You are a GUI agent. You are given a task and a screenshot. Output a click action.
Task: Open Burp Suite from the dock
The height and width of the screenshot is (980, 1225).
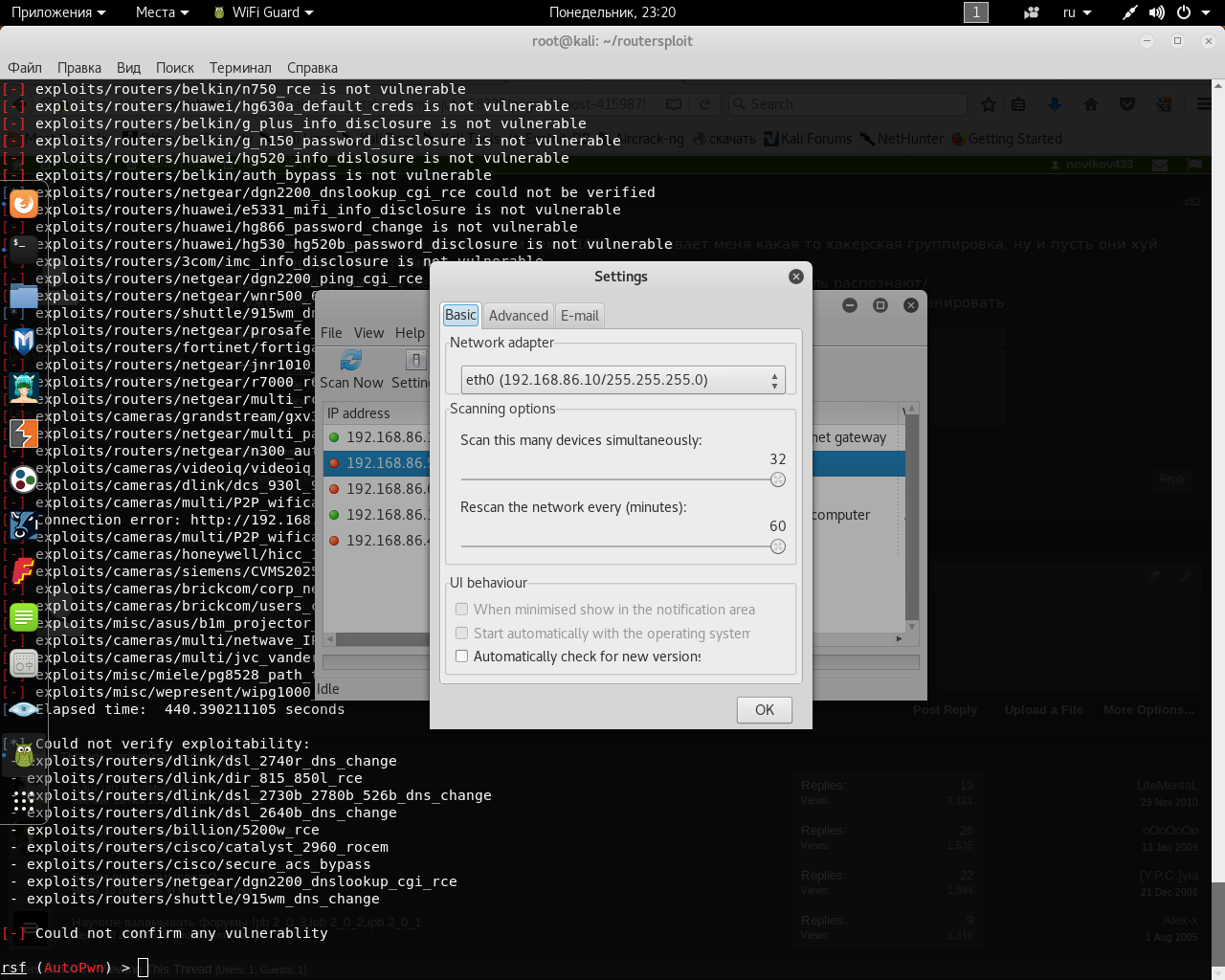23,434
